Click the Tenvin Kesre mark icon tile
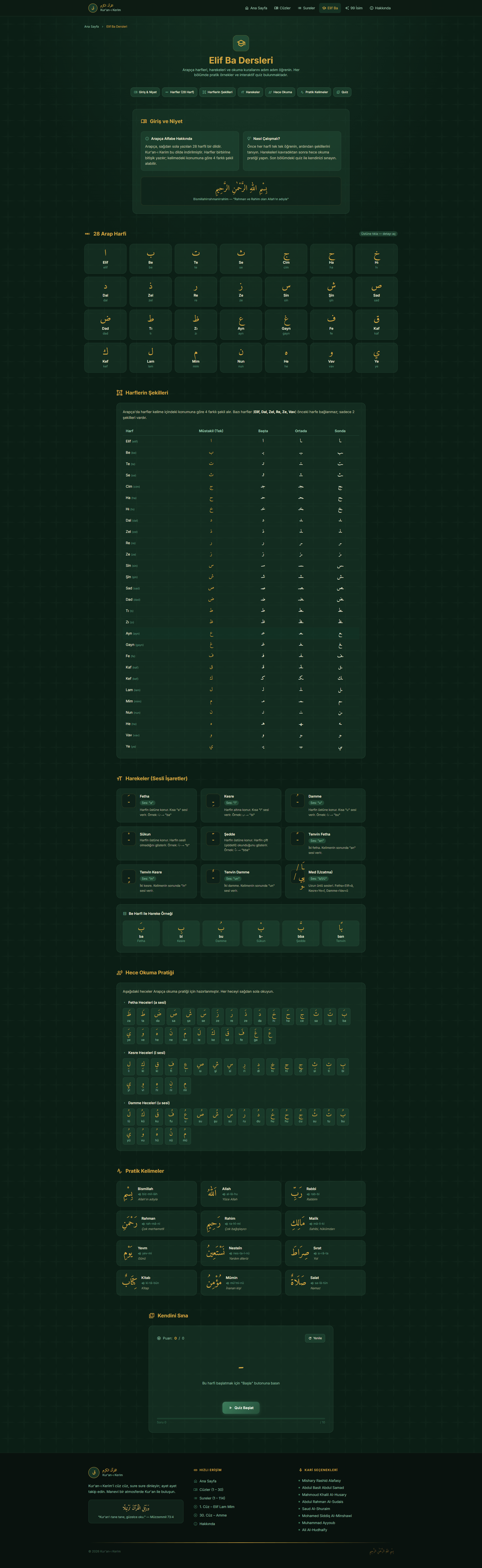 129,876
